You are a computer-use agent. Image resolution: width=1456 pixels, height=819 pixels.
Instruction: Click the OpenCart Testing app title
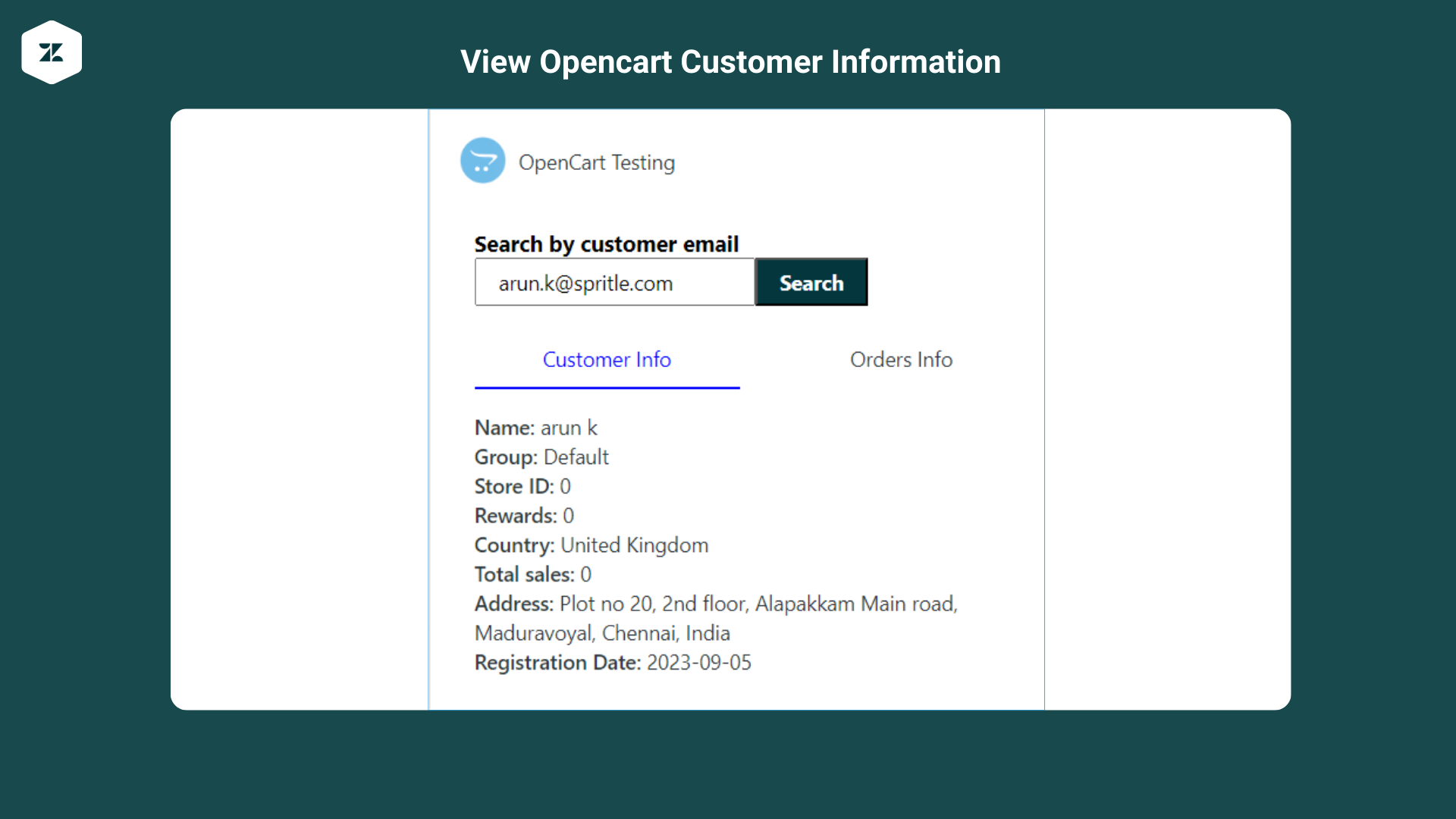(x=597, y=162)
